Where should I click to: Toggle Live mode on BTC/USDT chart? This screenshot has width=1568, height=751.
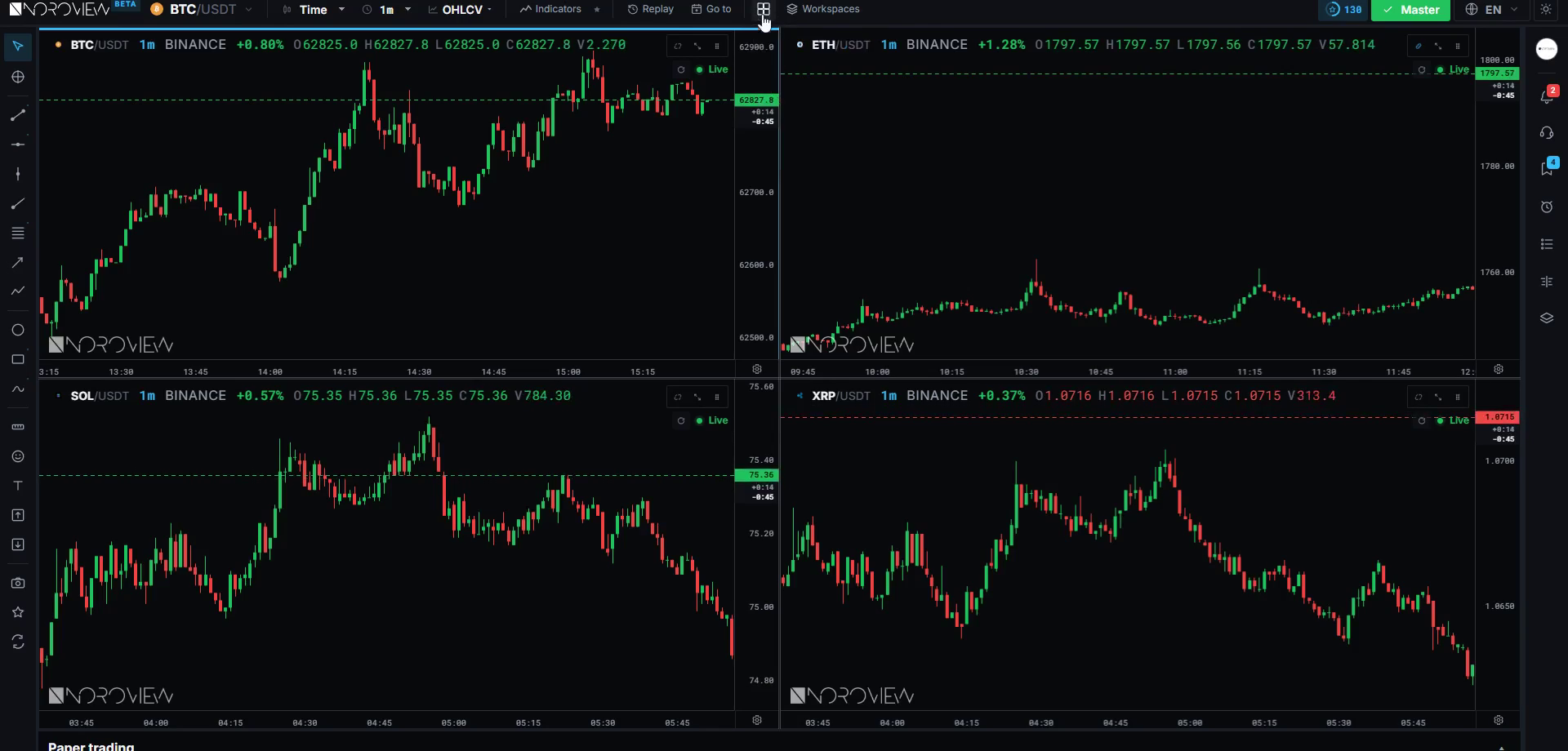tap(711, 69)
